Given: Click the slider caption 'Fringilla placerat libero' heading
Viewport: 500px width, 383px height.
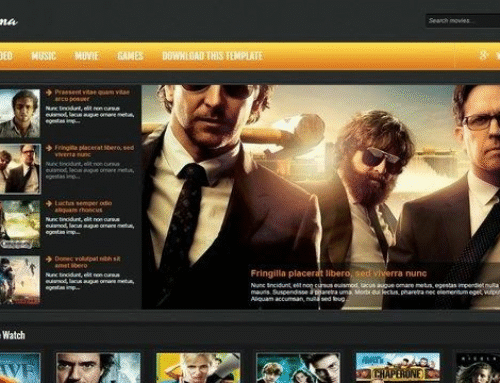Looking at the screenshot, I should [x=338, y=274].
